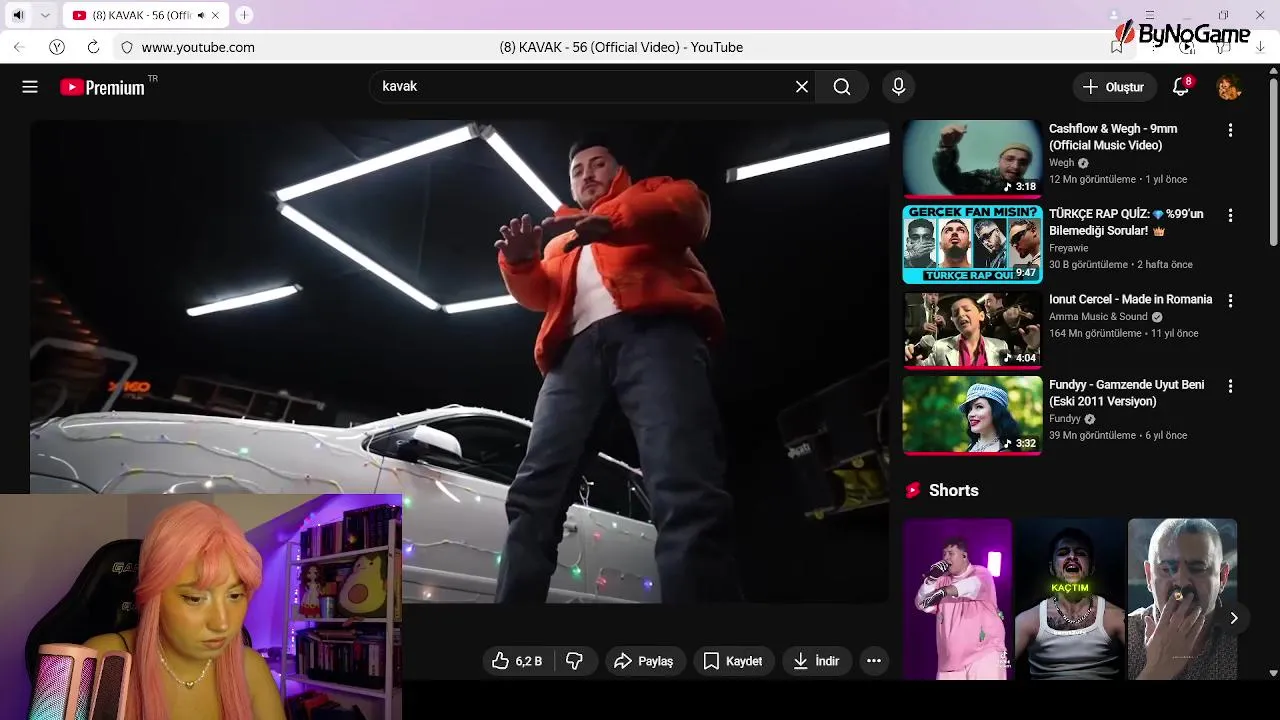1280x720 pixels.
Task: Visit the Freyawie channel name
Action: point(1068,248)
